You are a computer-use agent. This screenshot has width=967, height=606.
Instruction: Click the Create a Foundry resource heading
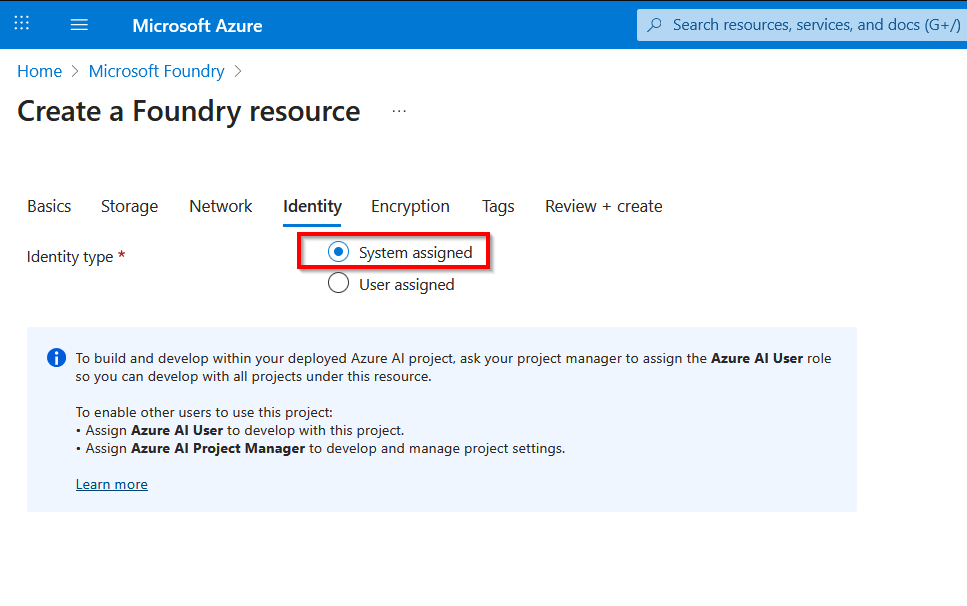(x=189, y=111)
